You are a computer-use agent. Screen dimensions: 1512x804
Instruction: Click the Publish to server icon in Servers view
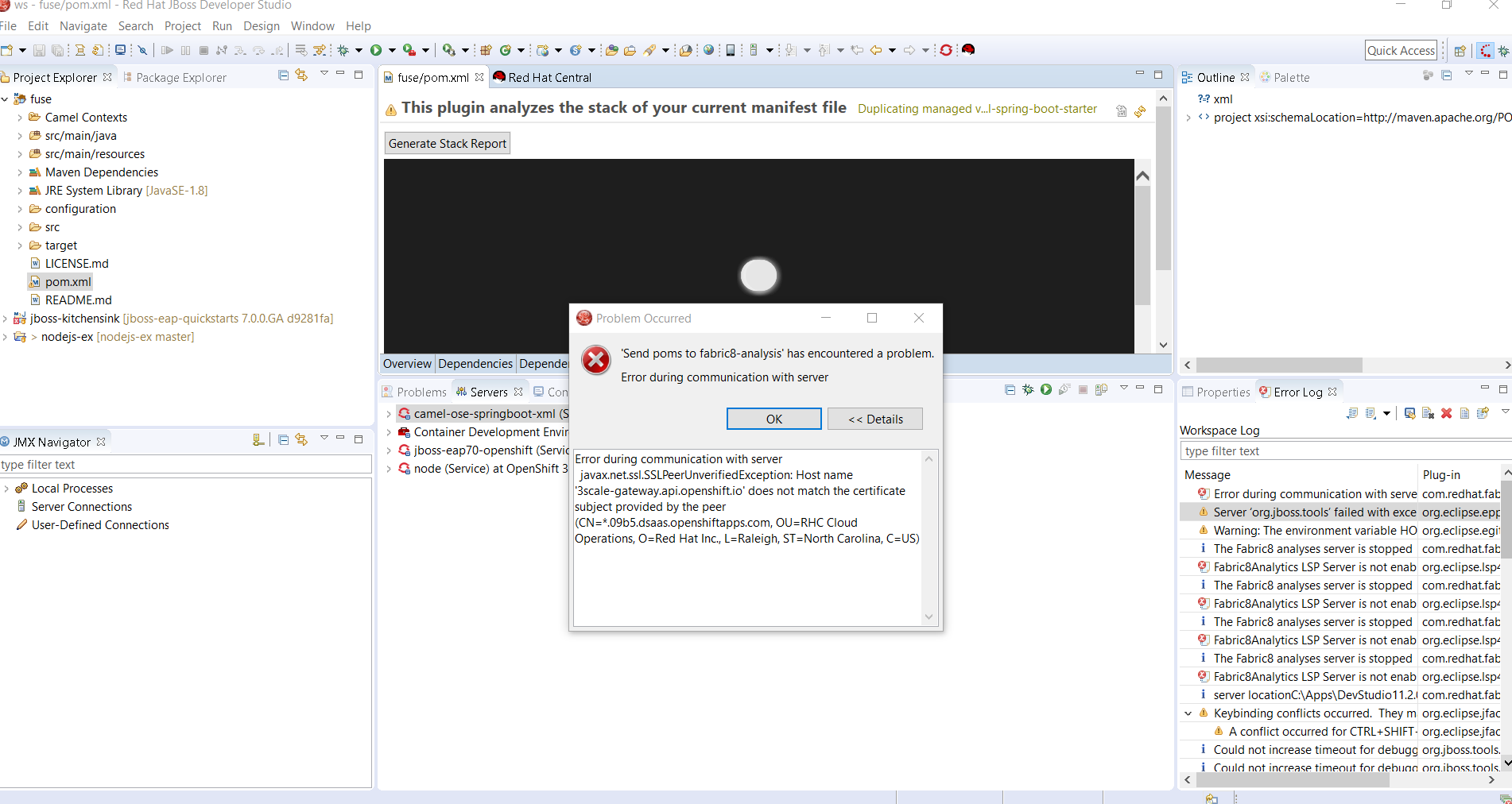pyautogui.click(x=1101, y=389)
